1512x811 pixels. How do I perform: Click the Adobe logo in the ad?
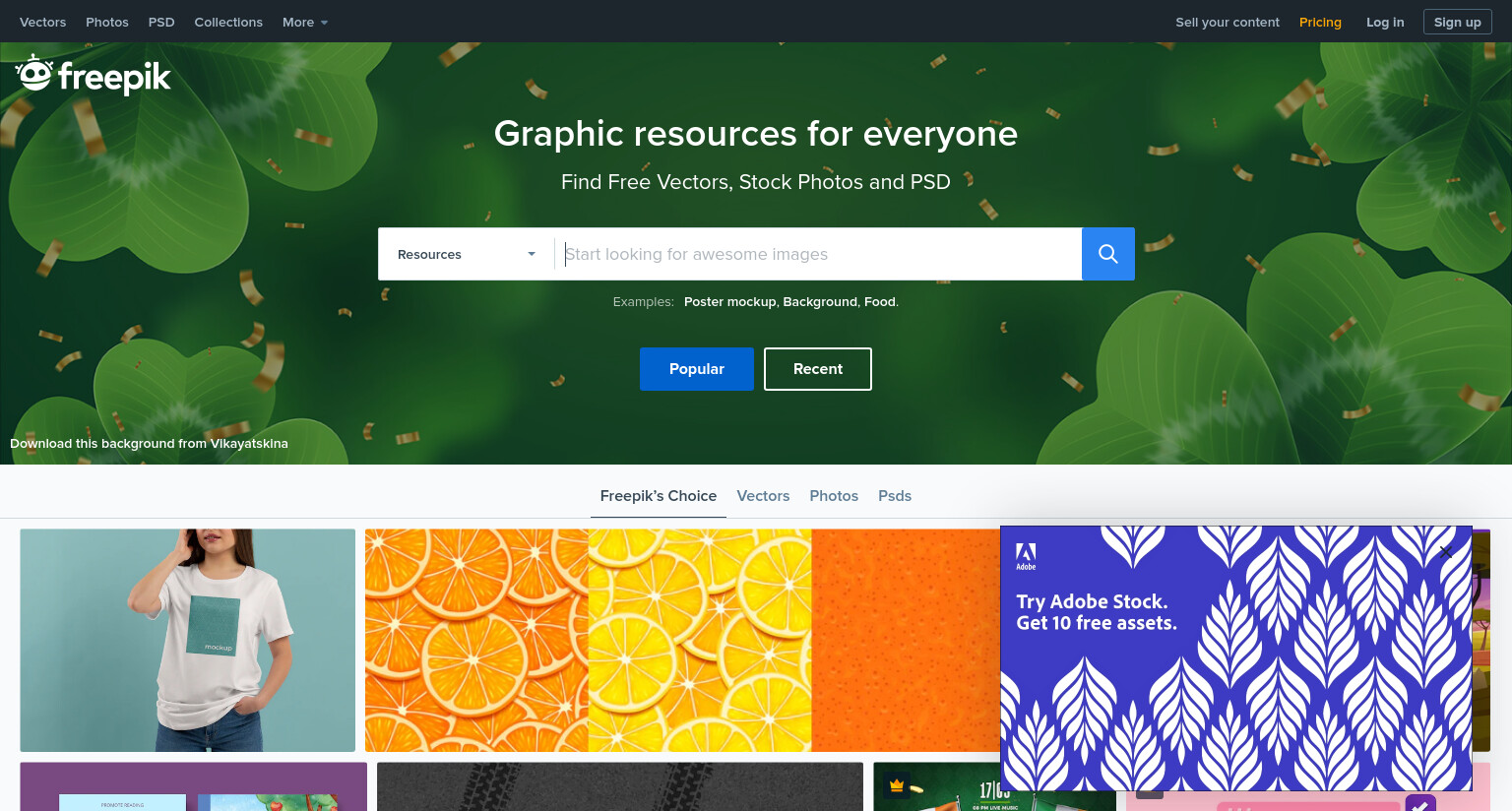tap(1026, 556)
